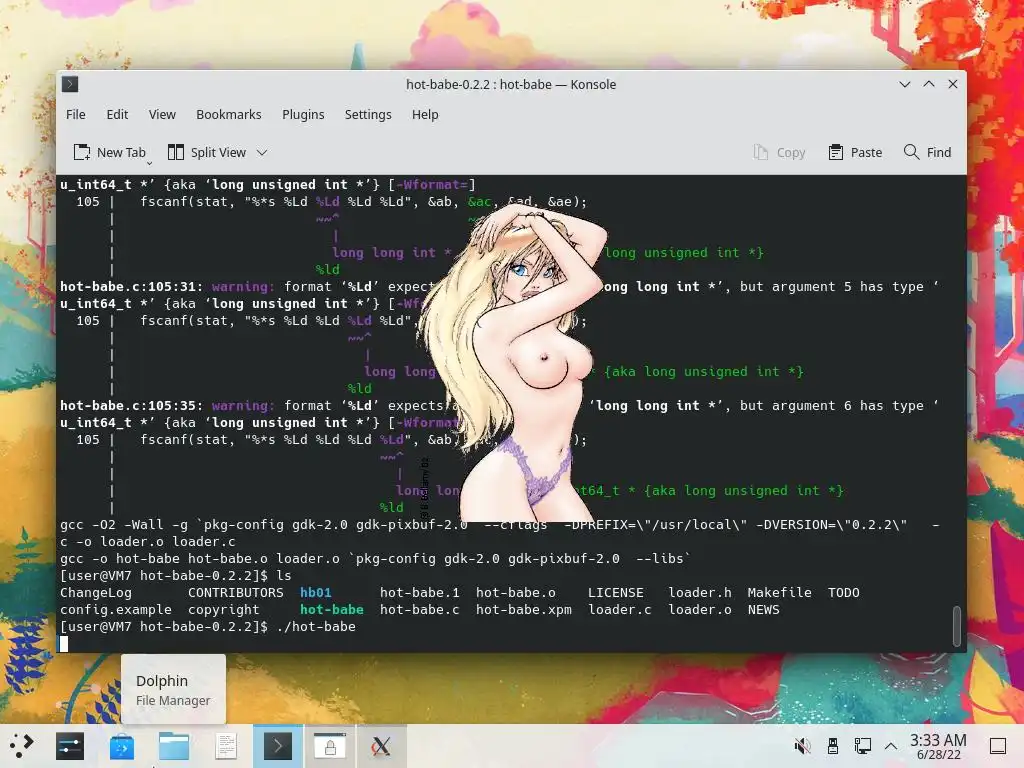This screenshot has width=1024, height=768.
Task: Click the LICENSE entry in ls output
Action: tap(615, 592)
